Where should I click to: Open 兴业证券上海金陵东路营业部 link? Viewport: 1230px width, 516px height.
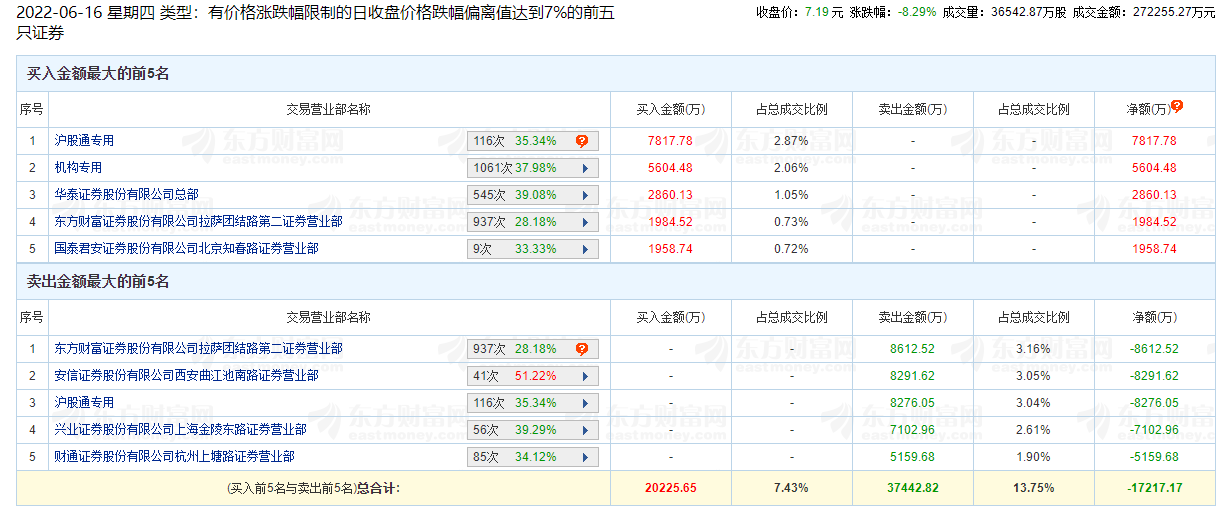(x=180, y=430)
